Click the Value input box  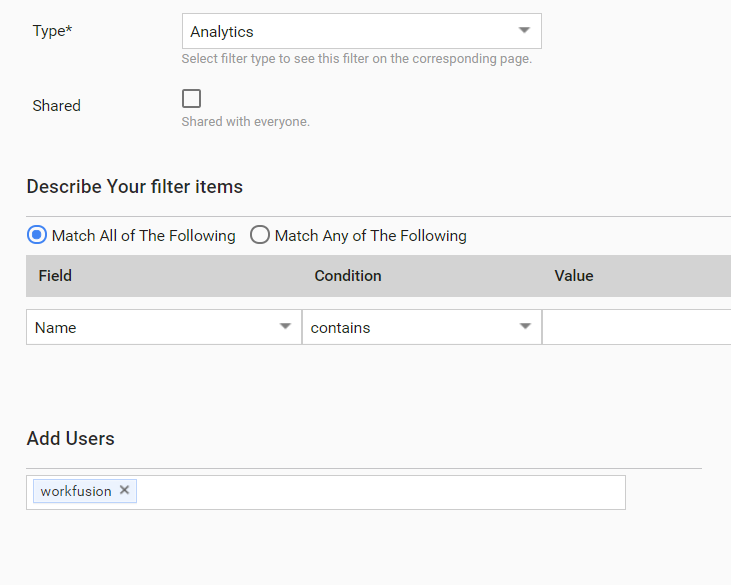point(637,327)
